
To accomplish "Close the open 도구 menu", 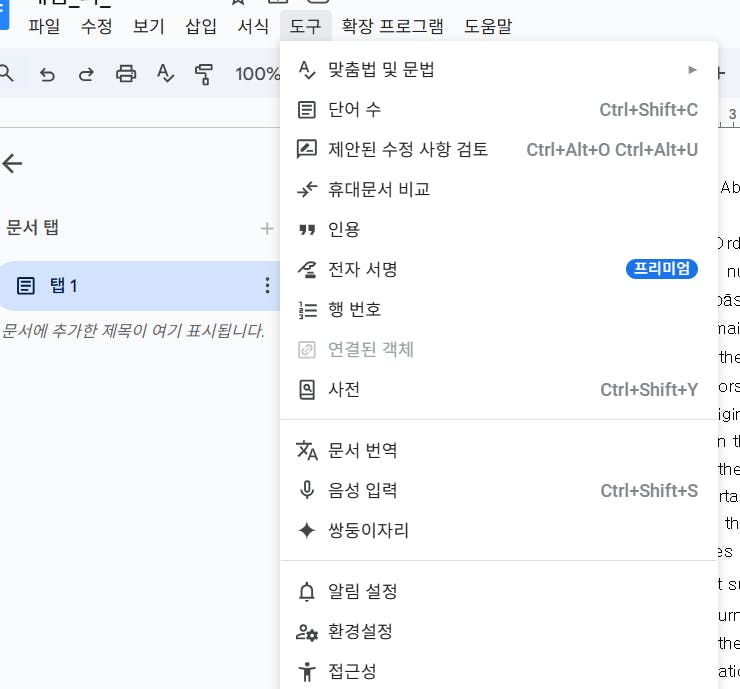I will (305, 26).
